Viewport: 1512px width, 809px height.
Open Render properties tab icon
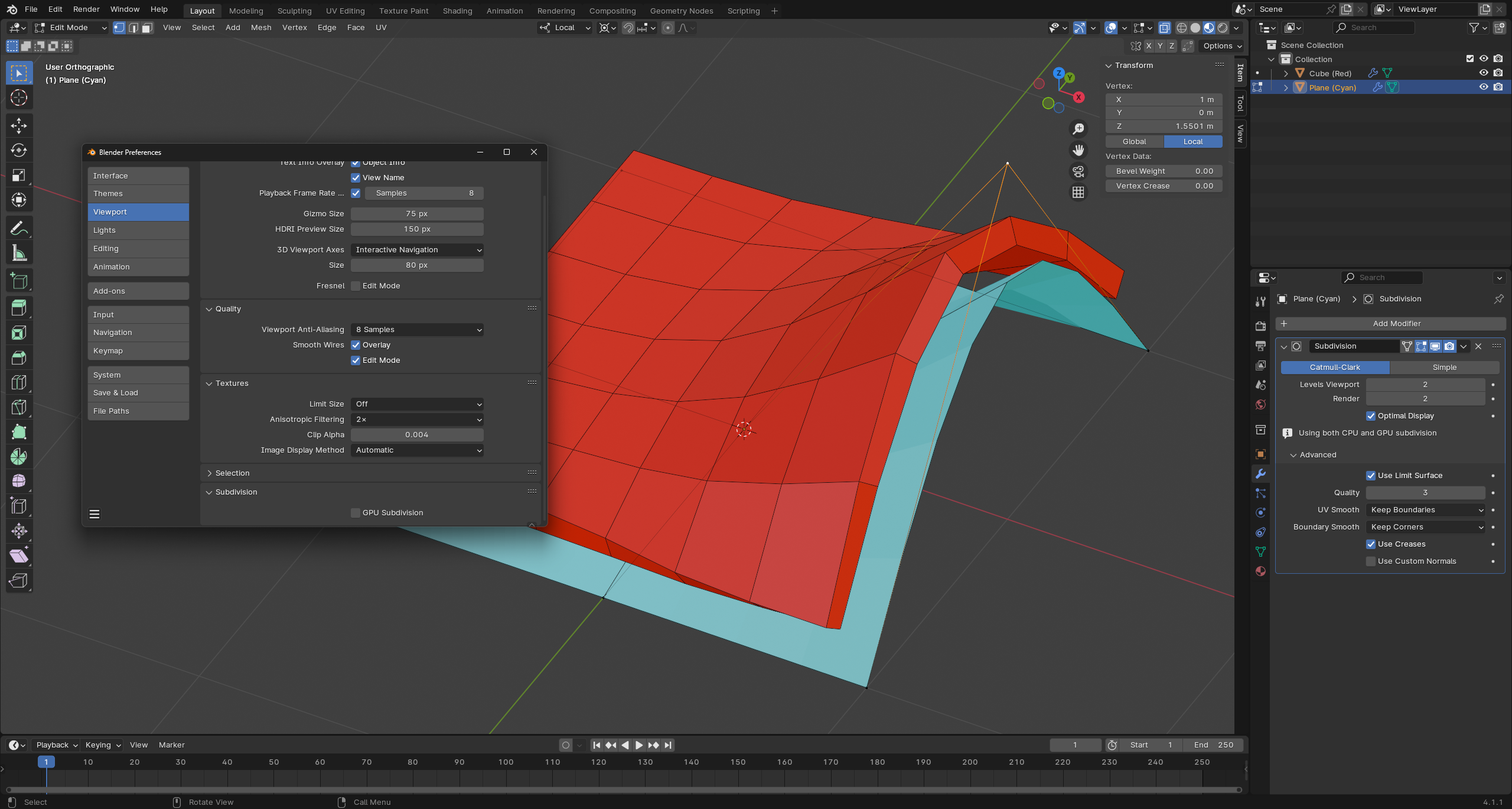1260,326
